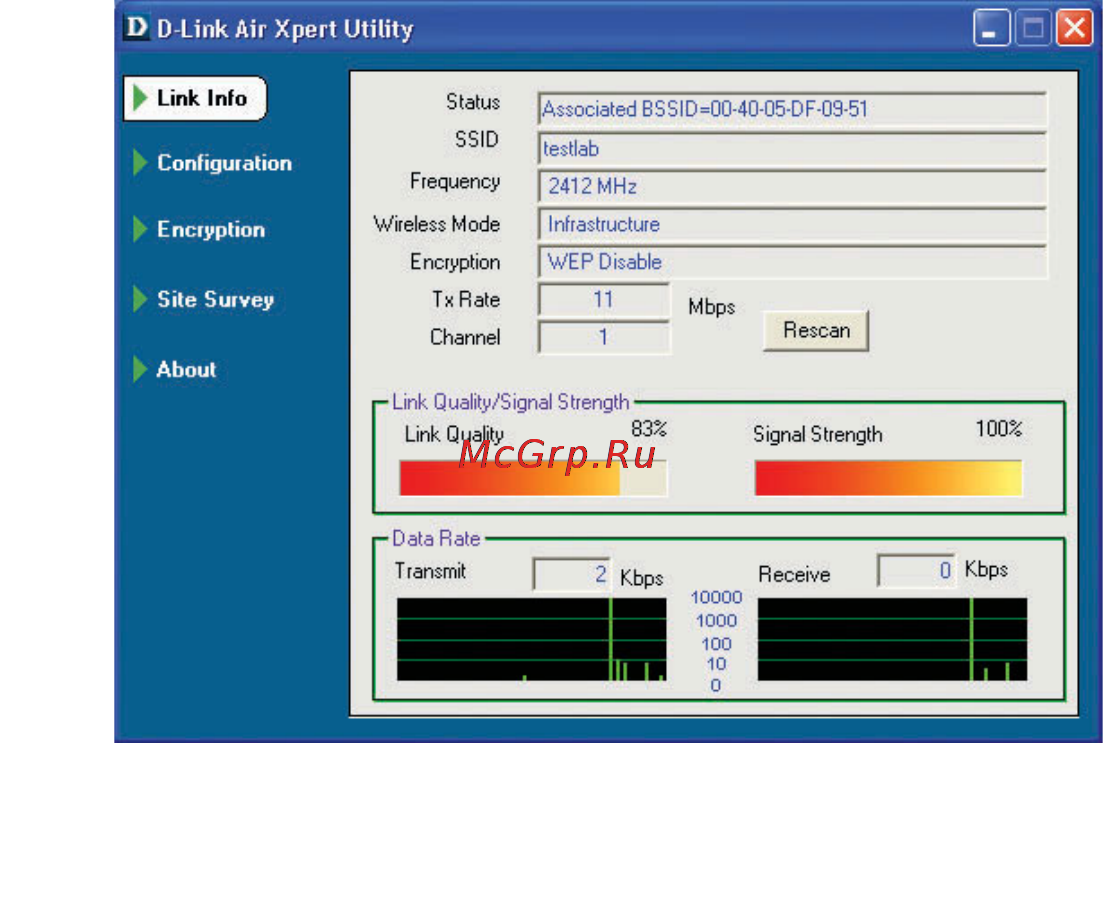This screenshot has height=907, width=1103.
Task: Click the title bar text D-Link Air Xpert Utility
Action: click(285, 29)
